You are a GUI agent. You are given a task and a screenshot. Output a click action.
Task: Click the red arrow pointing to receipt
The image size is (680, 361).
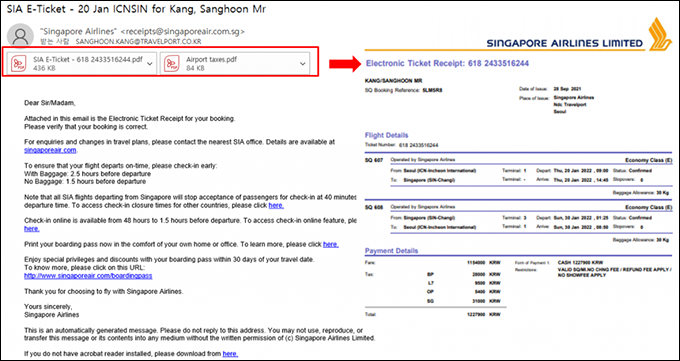click(x=344, y=64)
